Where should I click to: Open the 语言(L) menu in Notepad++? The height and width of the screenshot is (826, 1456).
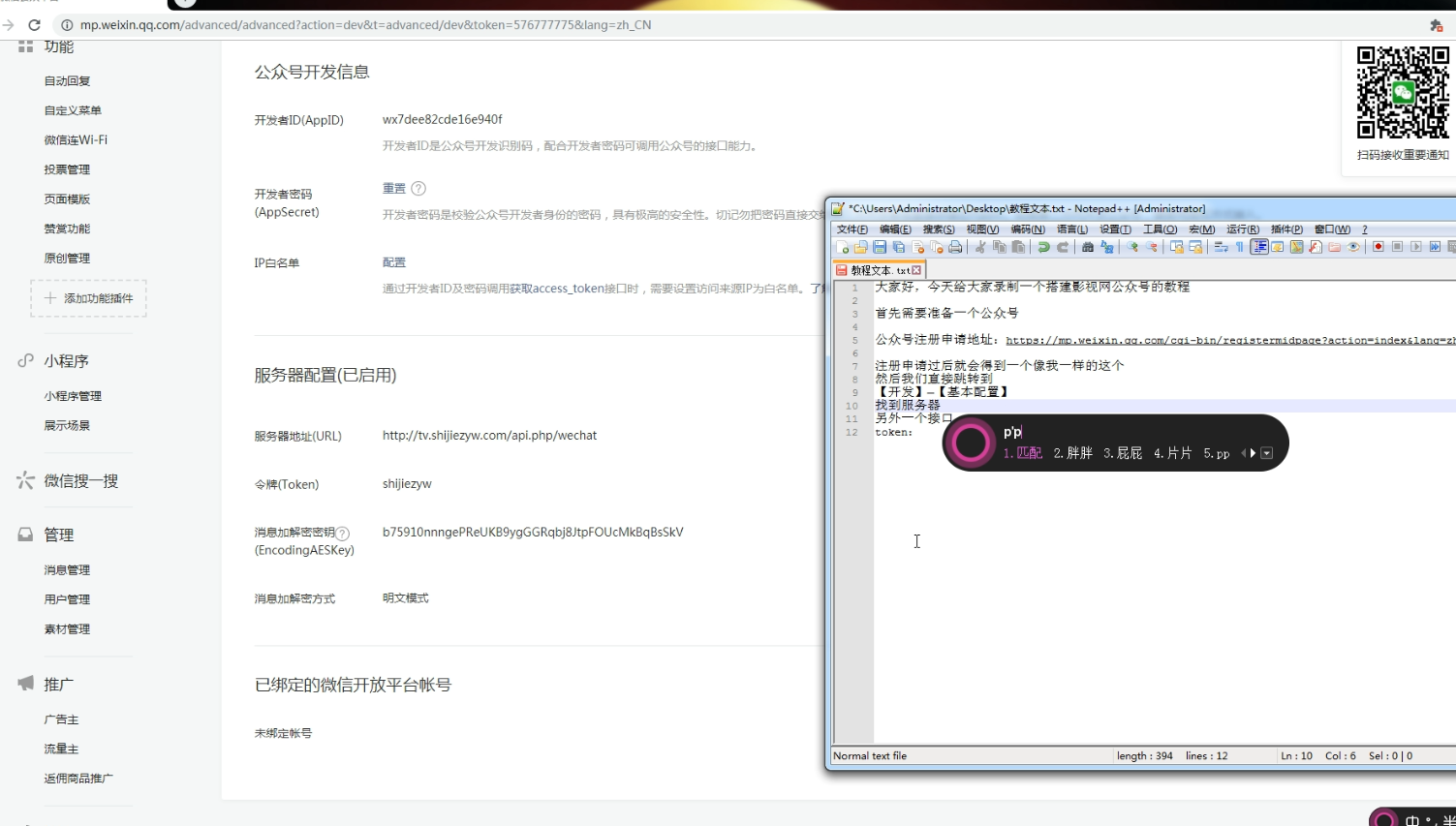[x=1072, y=229]
